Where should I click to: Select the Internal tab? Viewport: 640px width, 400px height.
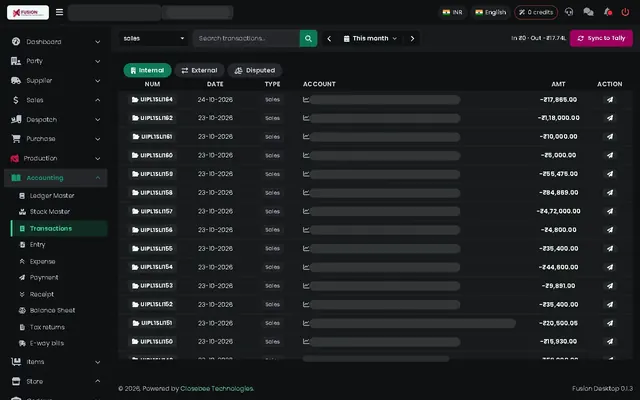pos(147,70)
